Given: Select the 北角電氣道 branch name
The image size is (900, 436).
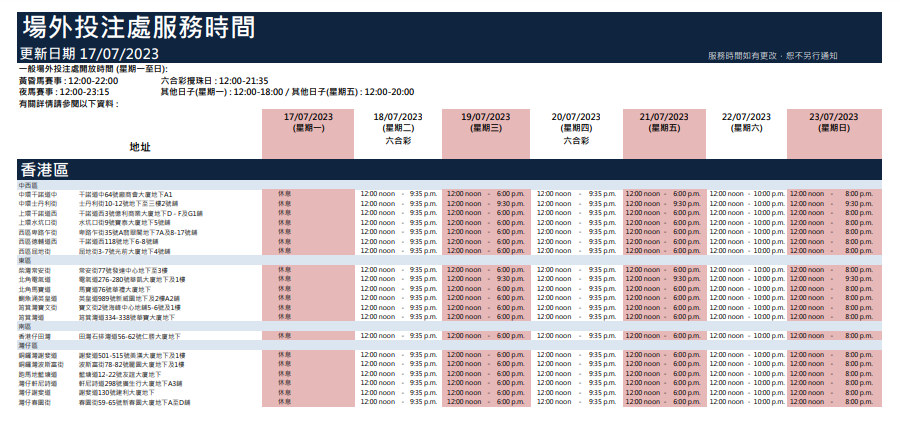Looking at the screenshot, I should tap(36, 279).
